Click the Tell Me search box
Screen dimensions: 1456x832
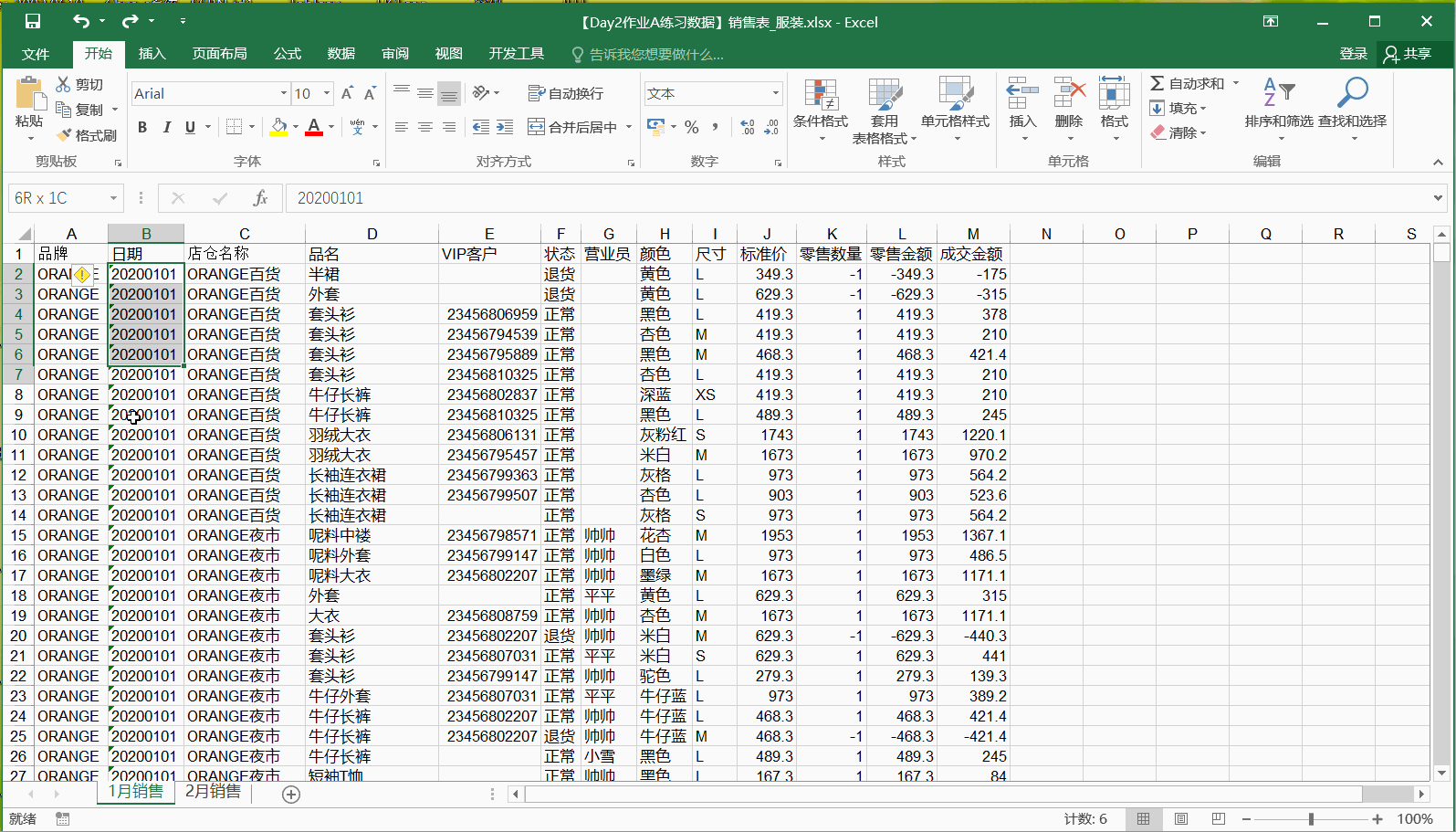coord(648,55)
